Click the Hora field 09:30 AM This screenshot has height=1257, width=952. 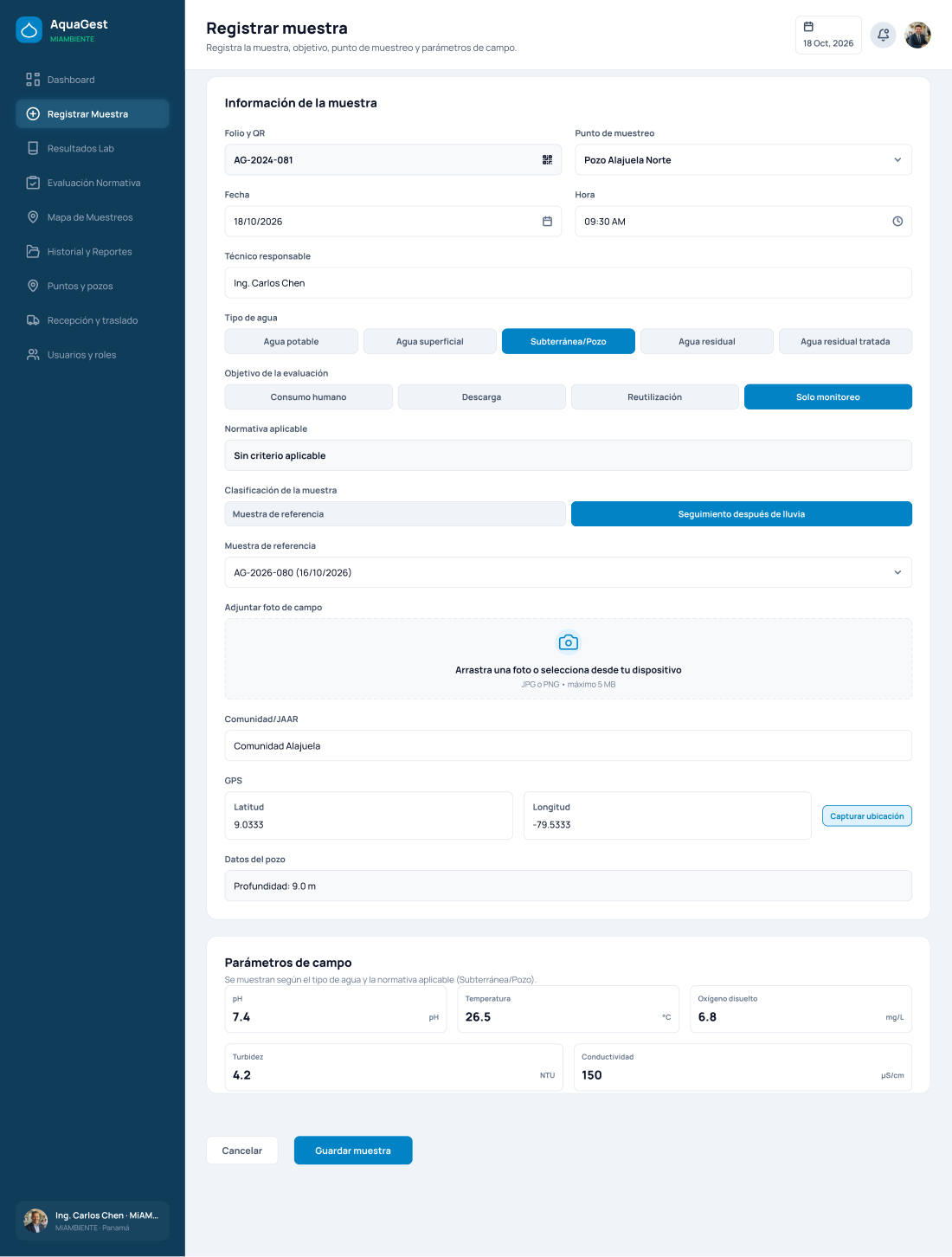(743, 222)
